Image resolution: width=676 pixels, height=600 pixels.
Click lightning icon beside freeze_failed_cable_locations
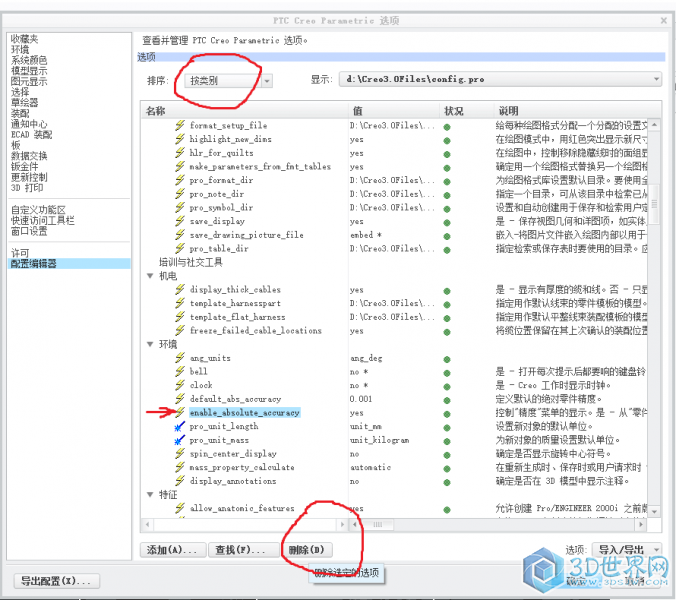[x=180, y=331]
